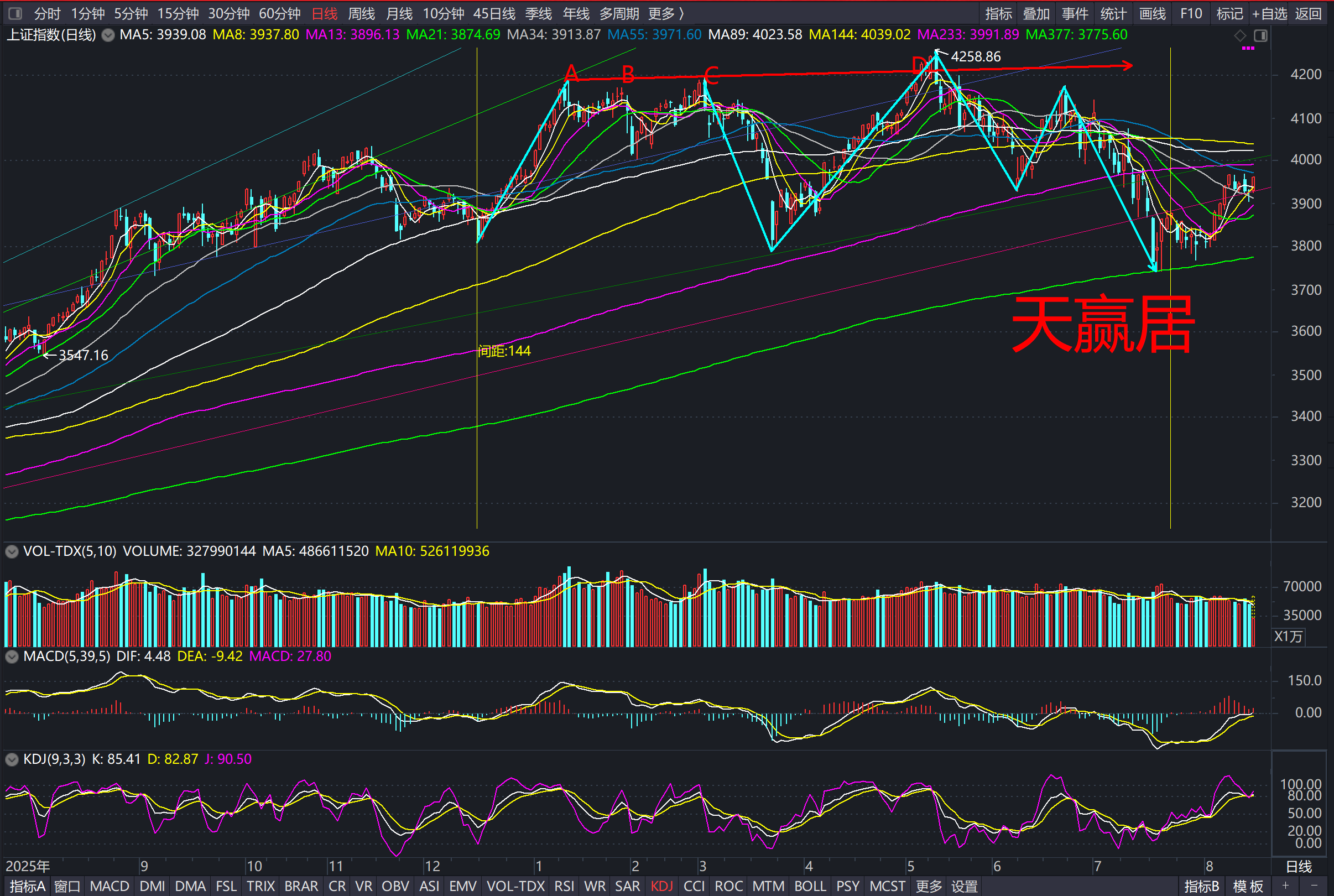Zoom in the chart with the plus button
This screenshot has height=896, width=1334.
[1285, 885]
